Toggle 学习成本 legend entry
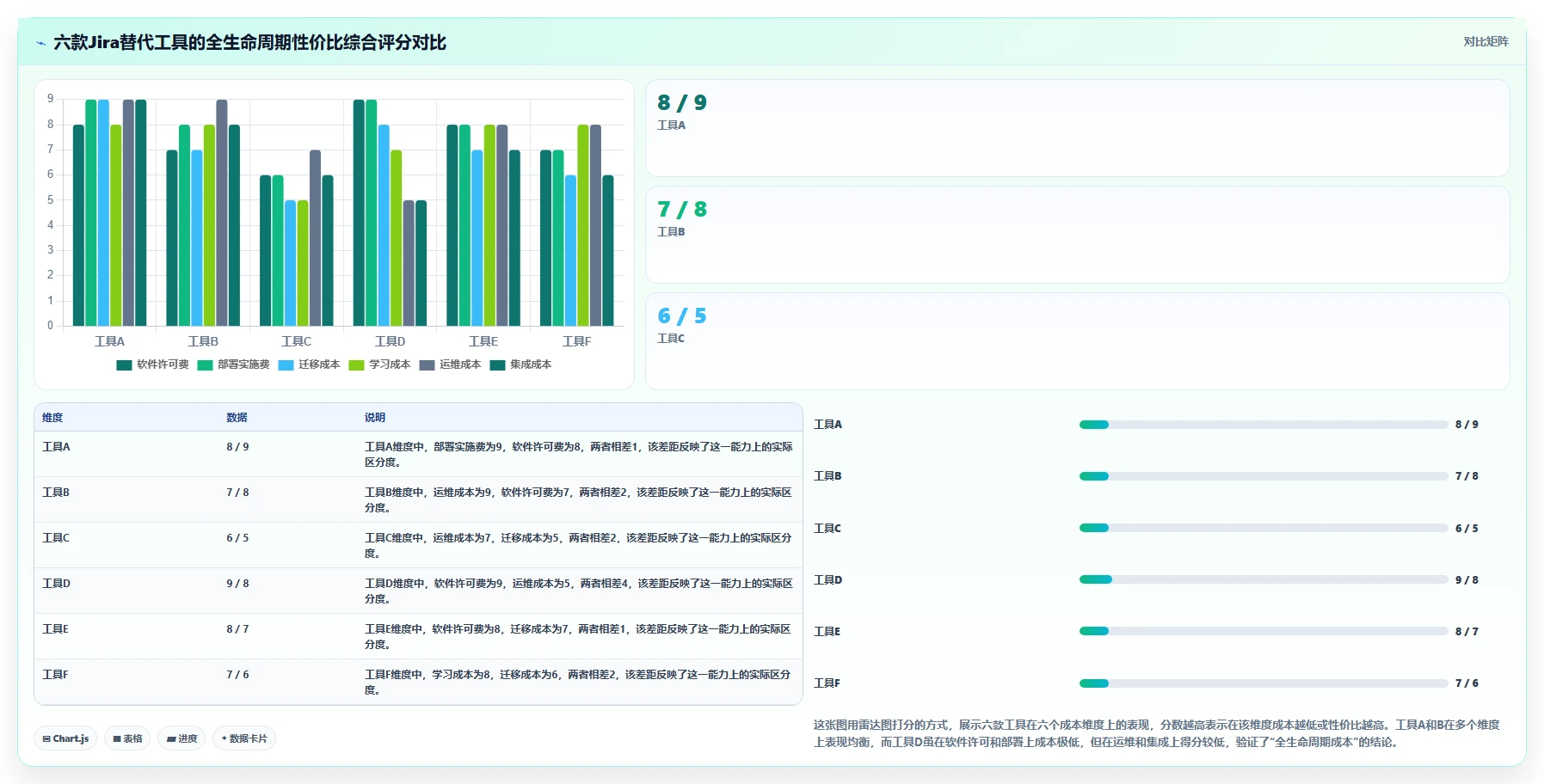Screen dimensions: 1544x784 (x=379, y=364)
